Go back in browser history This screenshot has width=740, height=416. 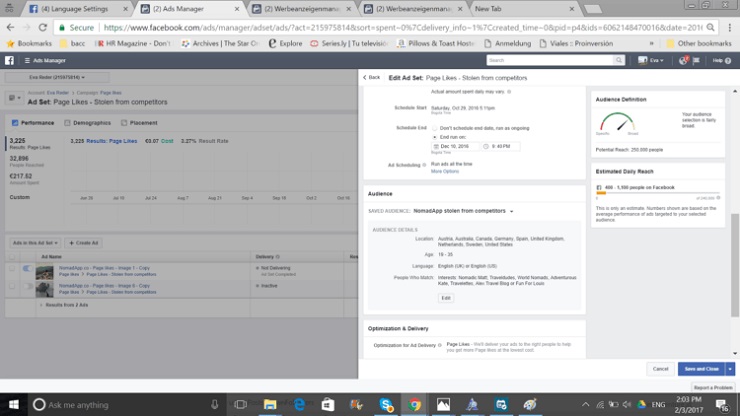[x=10, y=27]
